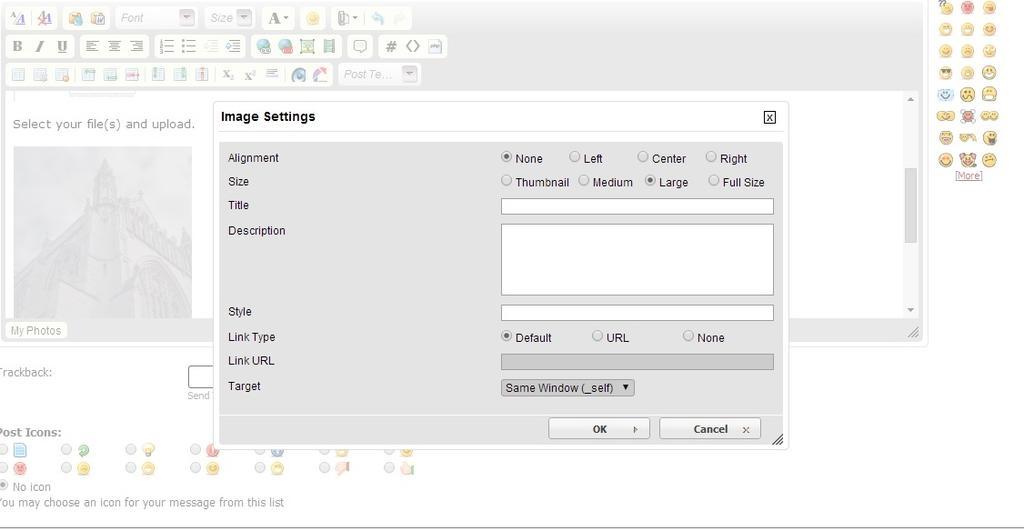Switch to the My Photos tab
Image resolution: width=1024 pixels, height=531 pixels.
[36, 330]
